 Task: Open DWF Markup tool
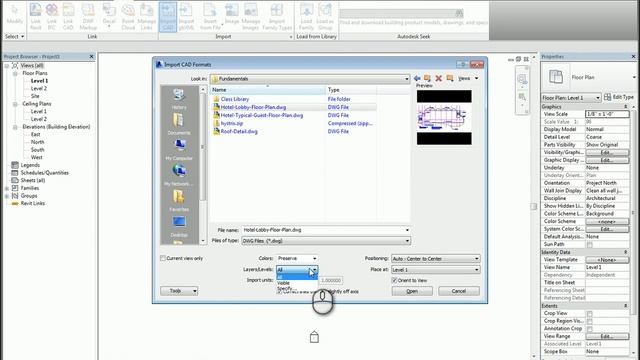tap(88, 16)
